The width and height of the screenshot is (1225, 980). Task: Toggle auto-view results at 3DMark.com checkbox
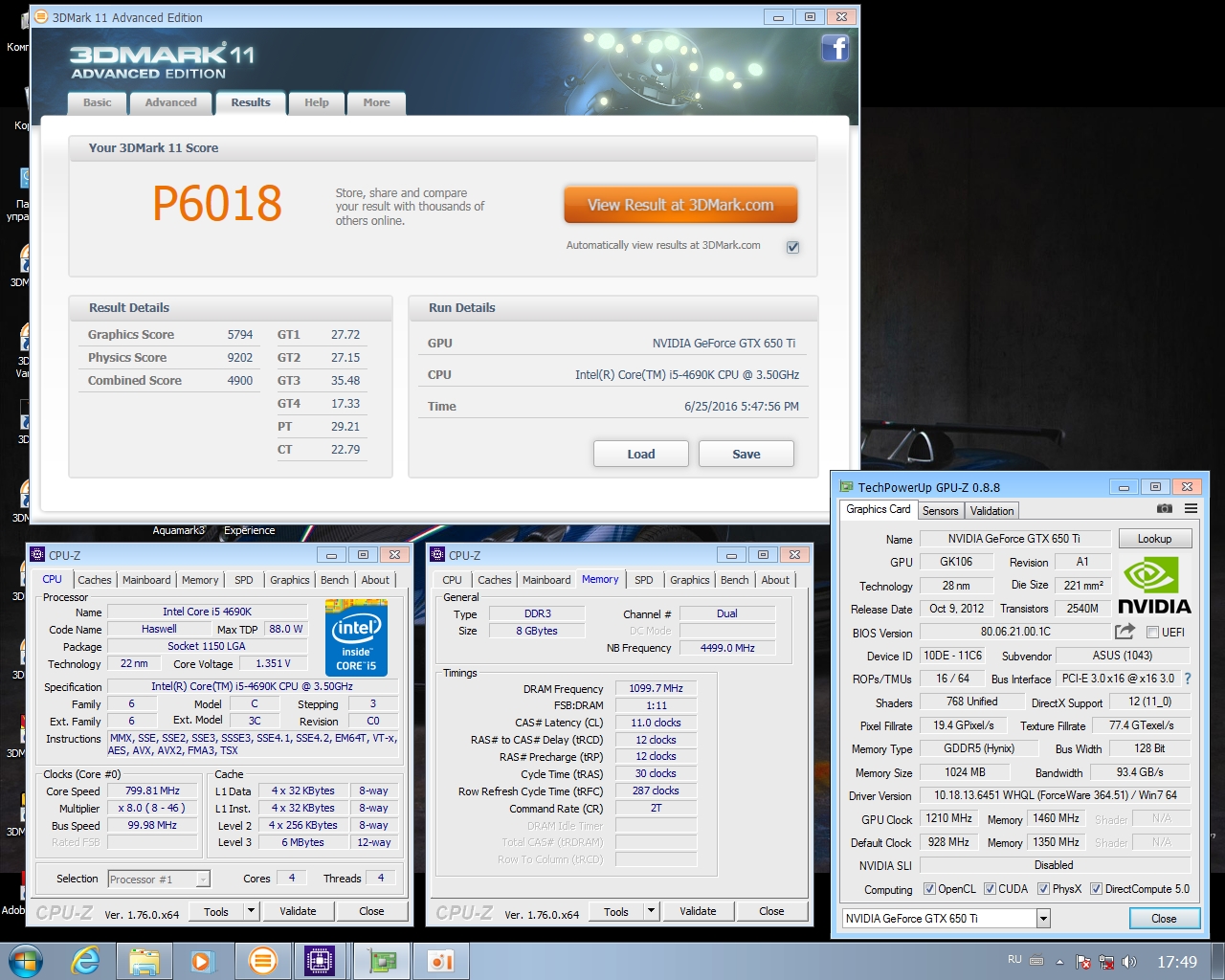point(792,247)
